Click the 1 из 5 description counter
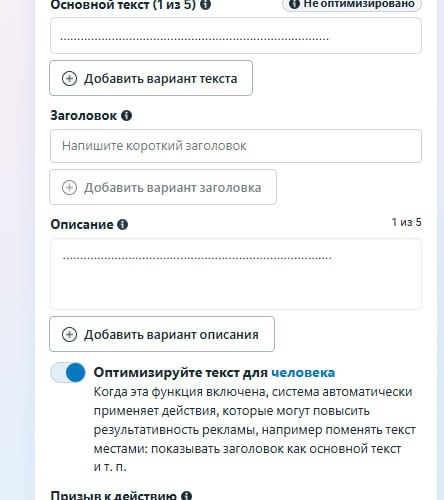This screenshot has width=444, height=500. tap(406, 222)
